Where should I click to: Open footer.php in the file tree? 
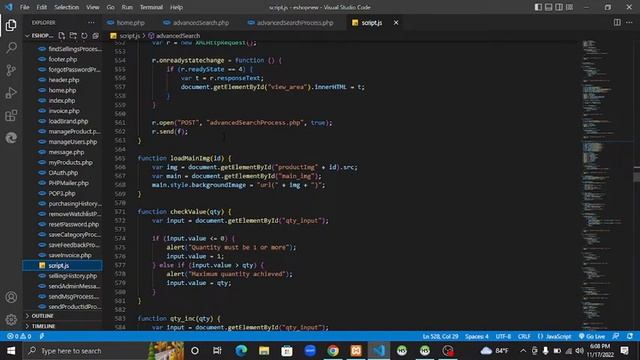[x=62, y=59]
